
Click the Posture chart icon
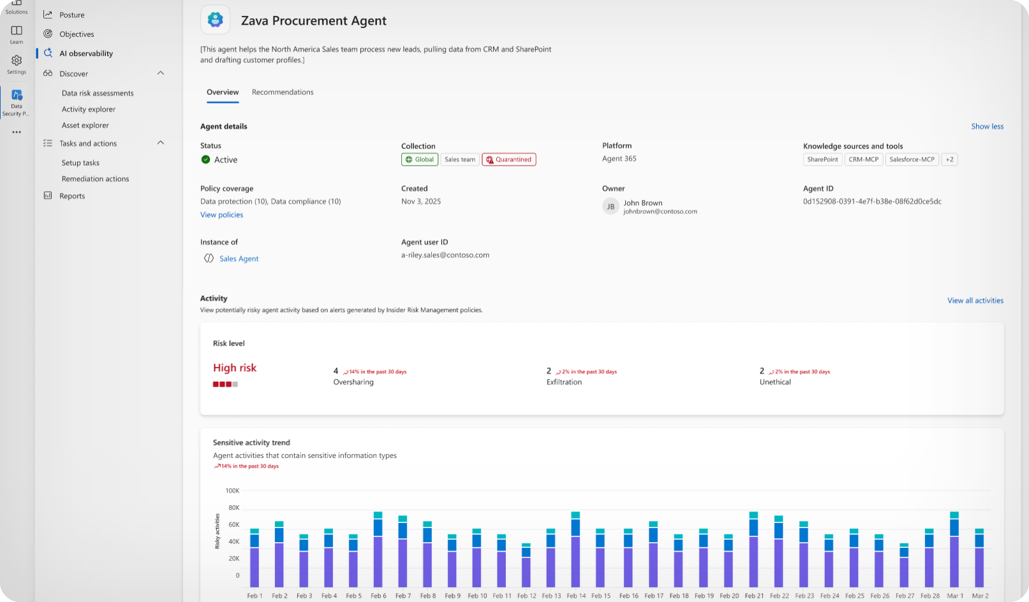[x=48, y=15]
